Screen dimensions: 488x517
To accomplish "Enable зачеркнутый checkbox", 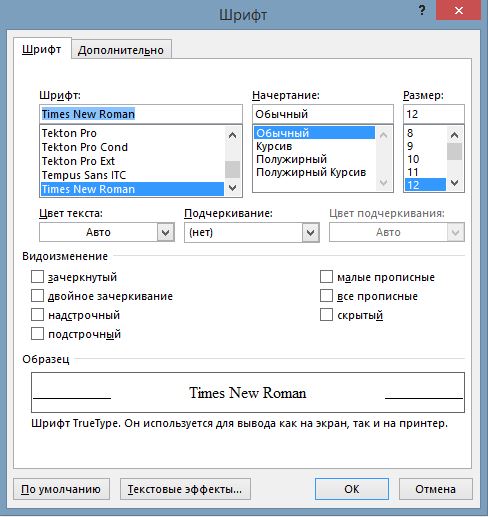I will tap(37, 277).
